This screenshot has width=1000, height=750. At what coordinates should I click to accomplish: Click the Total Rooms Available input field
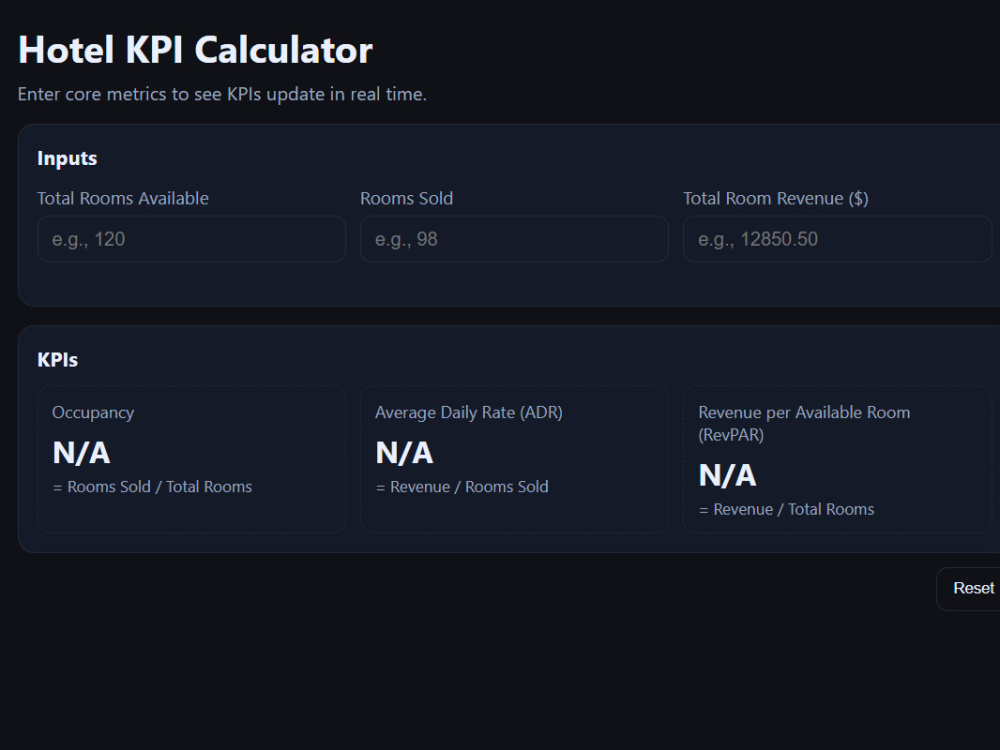(191, 239)
